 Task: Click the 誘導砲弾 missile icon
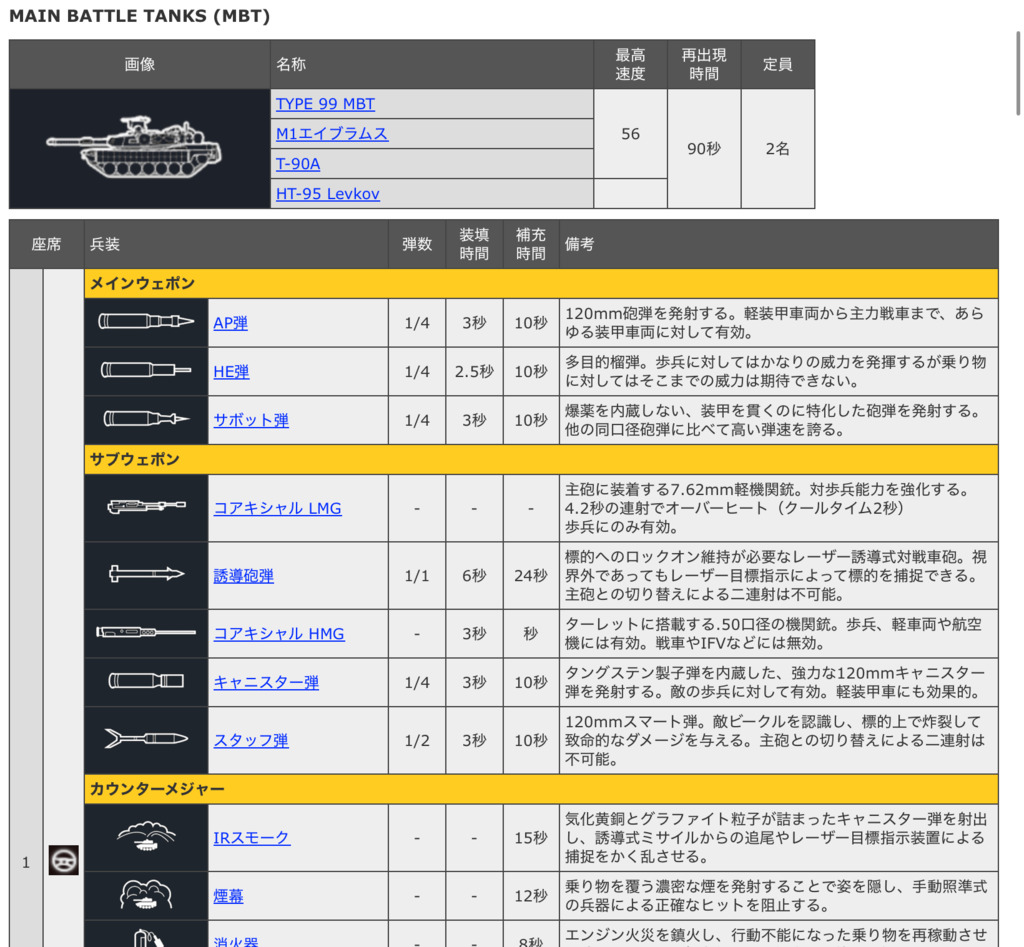pos(146,575)
